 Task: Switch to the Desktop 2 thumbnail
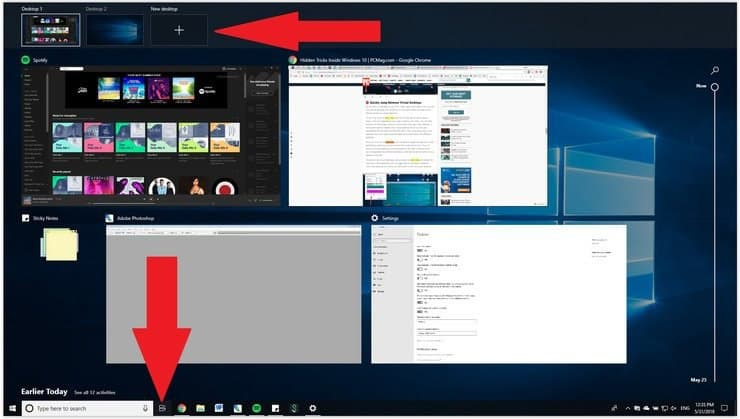(115, 30)
